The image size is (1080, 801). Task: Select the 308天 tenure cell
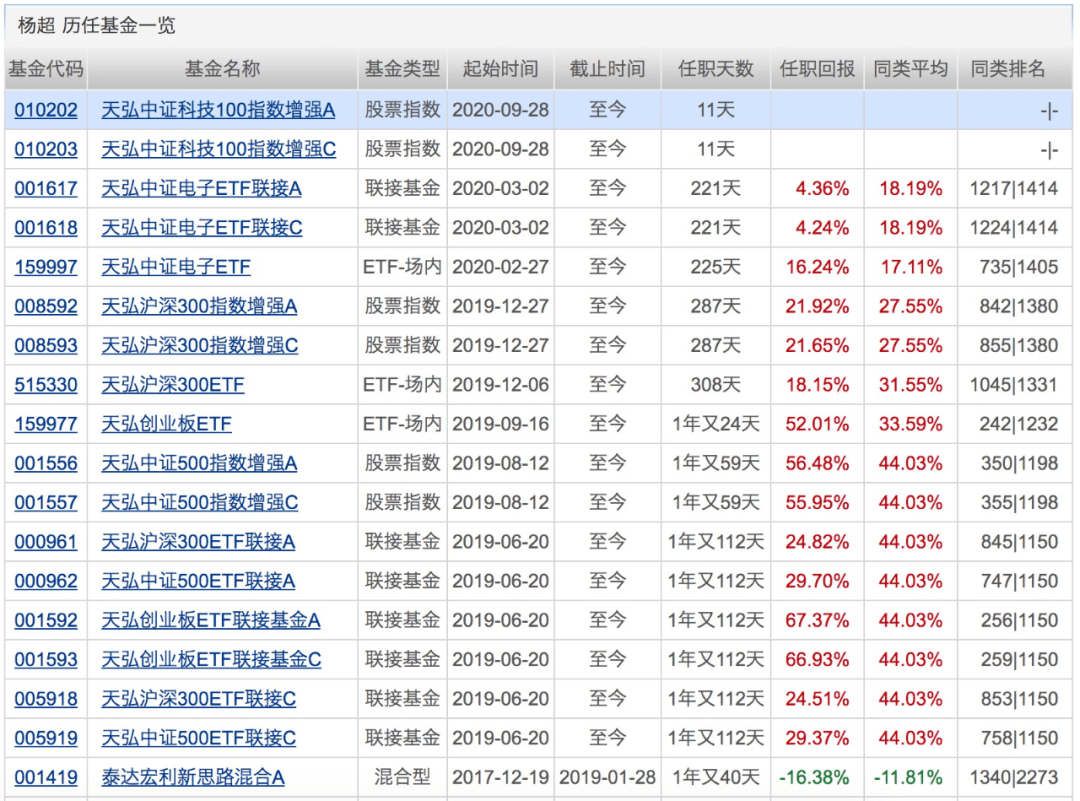click(x=716, y=385)
